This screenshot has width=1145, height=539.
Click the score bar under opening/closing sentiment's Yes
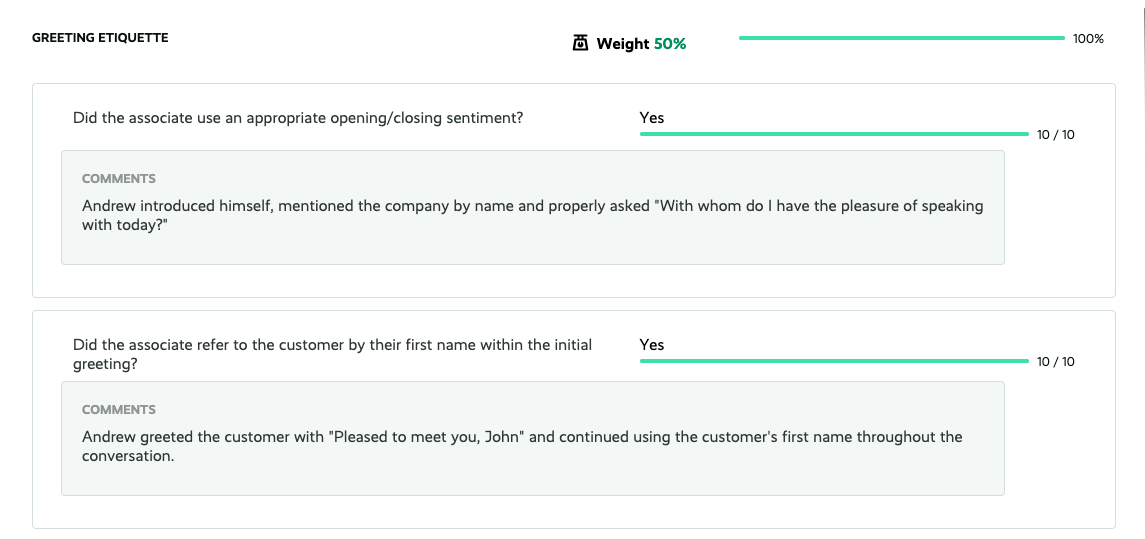pyautogui.click(x=834, y=134)
